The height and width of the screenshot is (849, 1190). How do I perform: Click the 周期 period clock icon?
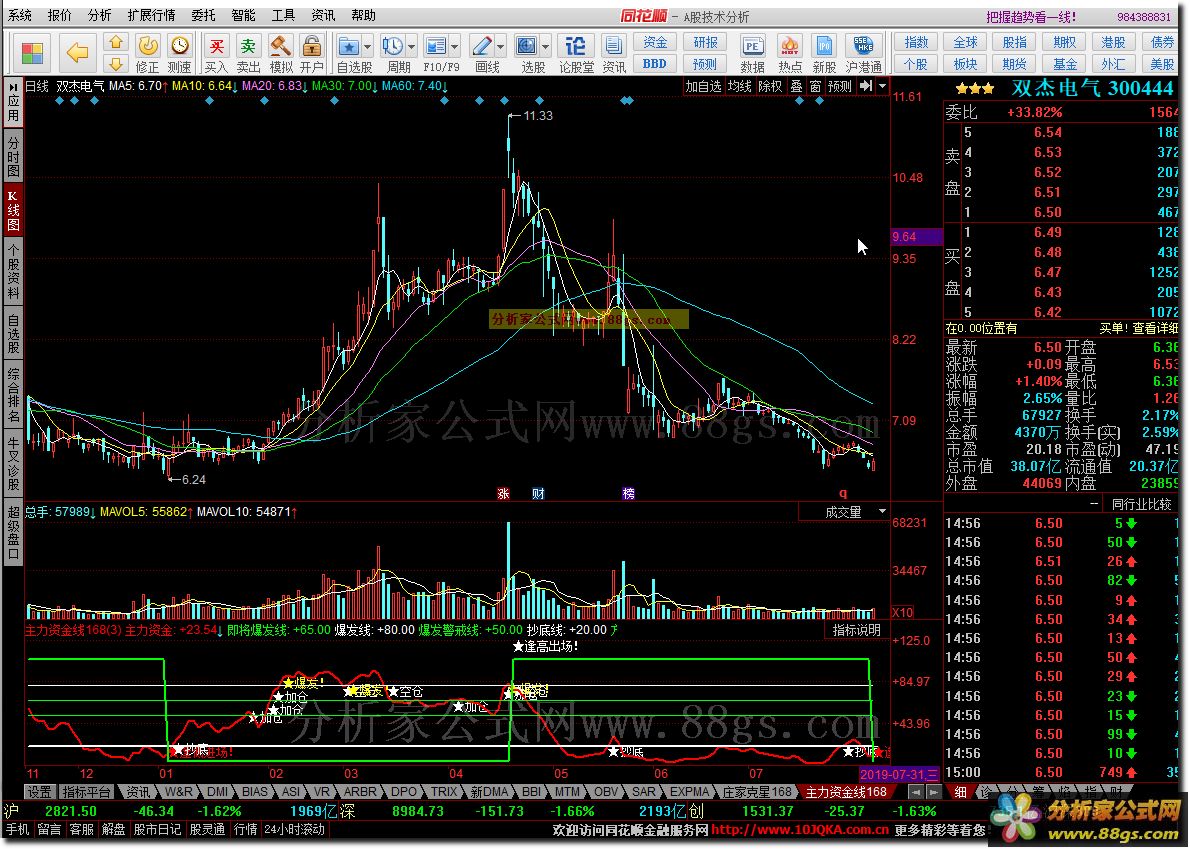tap(392, 46)
